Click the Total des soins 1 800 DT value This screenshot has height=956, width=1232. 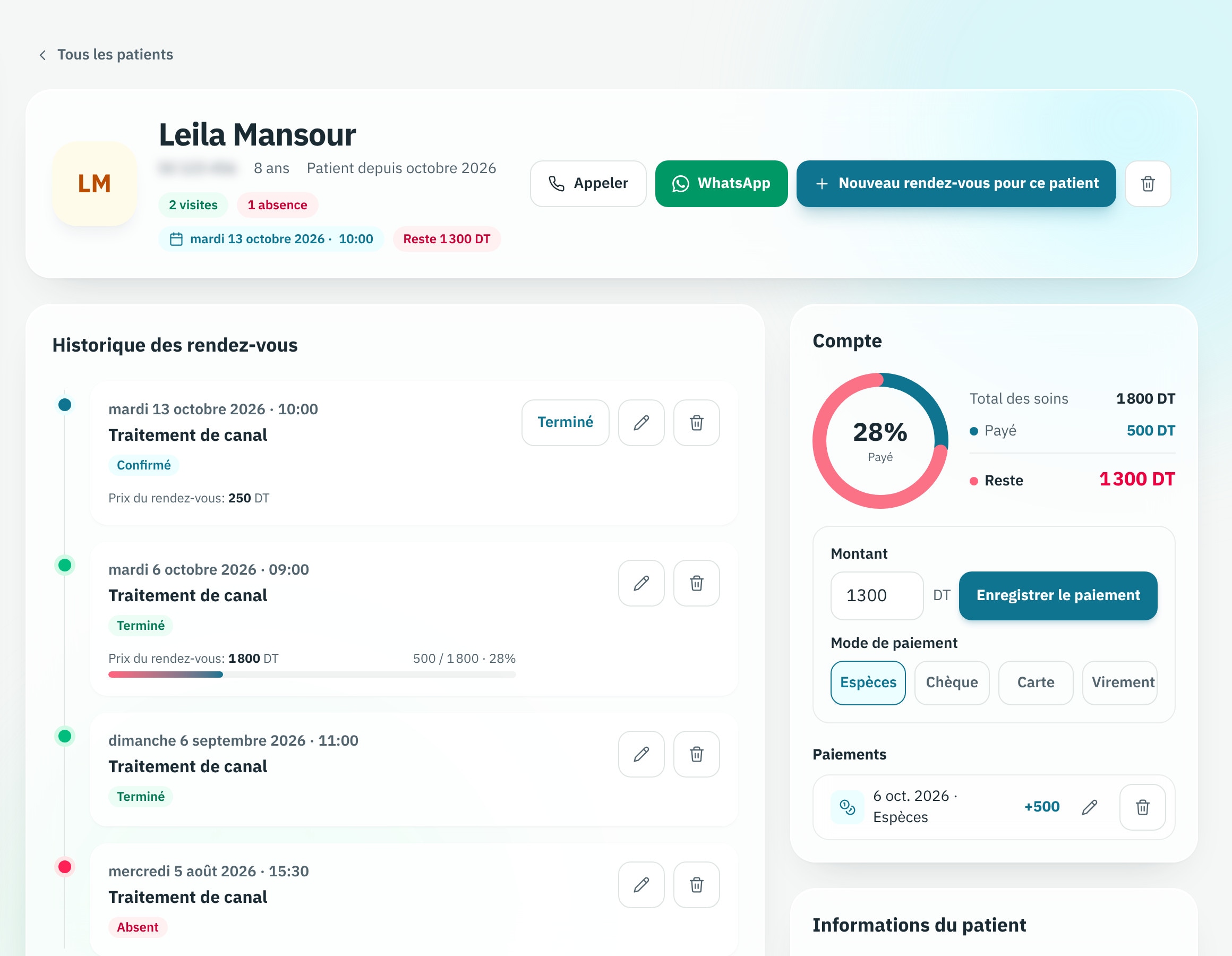click(1145, 398)
